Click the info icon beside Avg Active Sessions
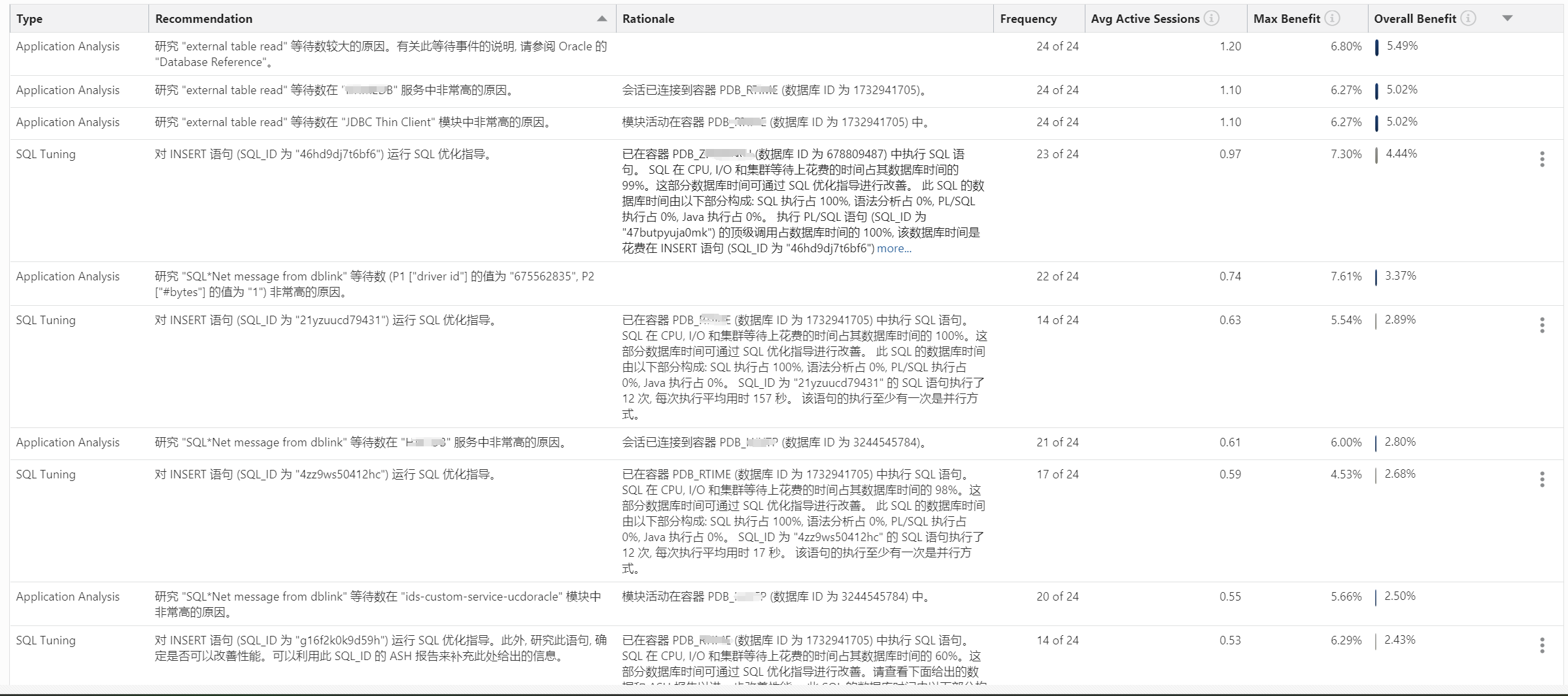Screen dimensions: 1568x696 click(1212, 18)
